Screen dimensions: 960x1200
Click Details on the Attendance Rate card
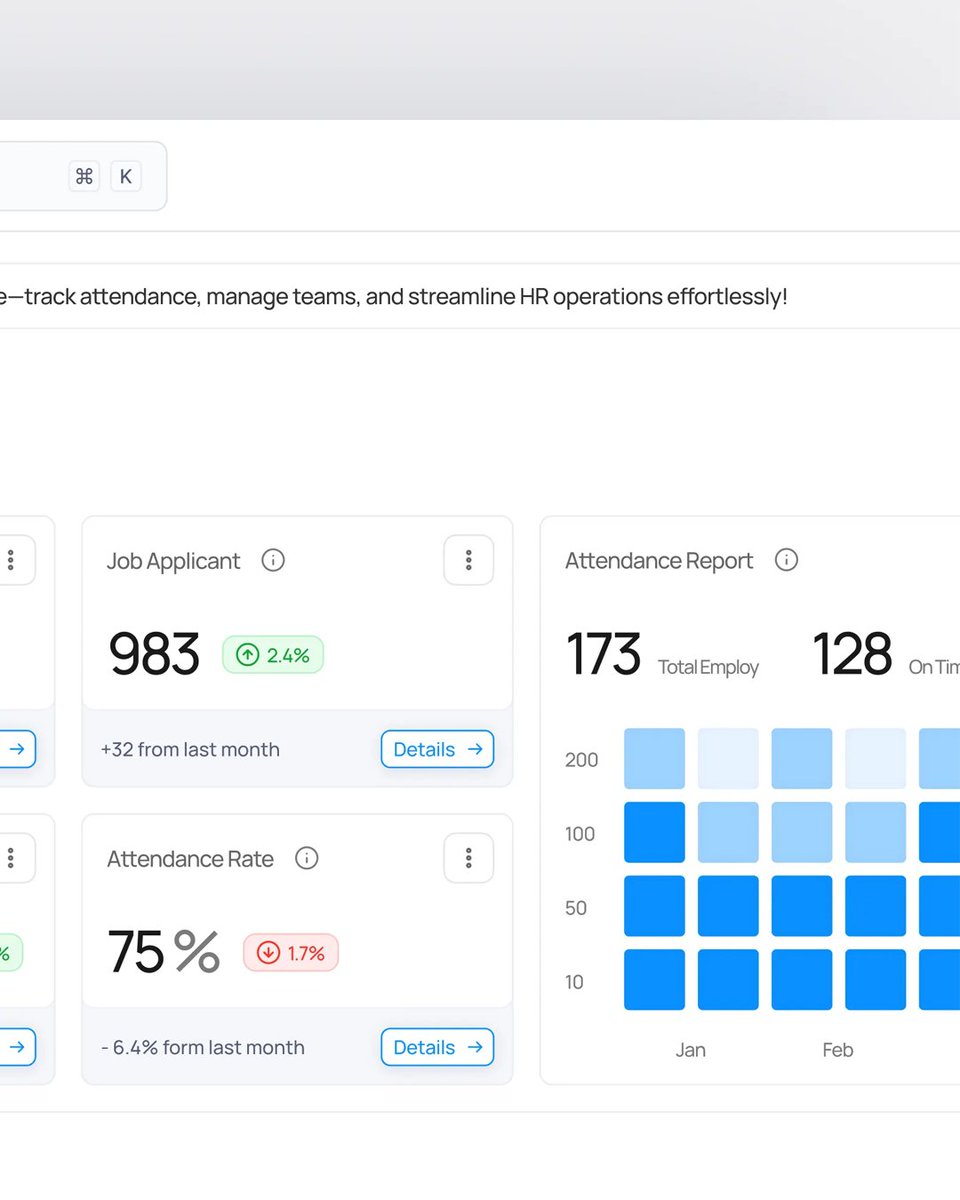[x=437, y=1047]
